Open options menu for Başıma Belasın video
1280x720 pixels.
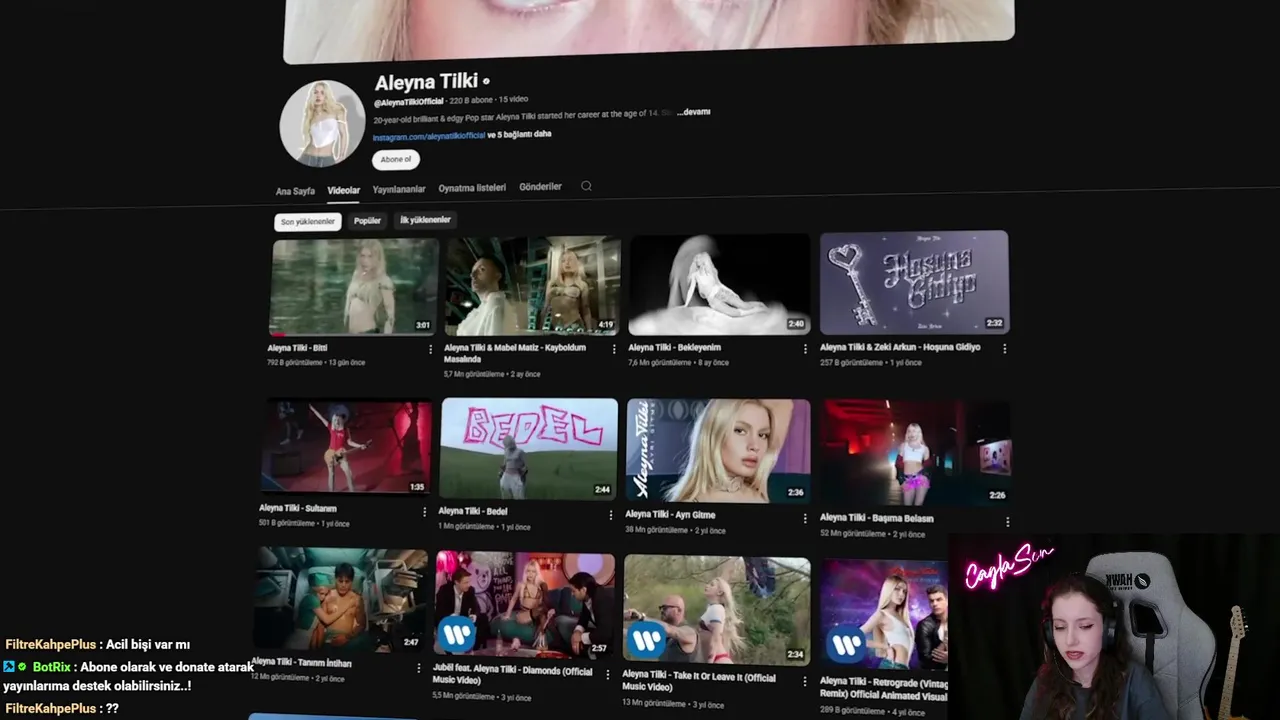coord(1007,521)
